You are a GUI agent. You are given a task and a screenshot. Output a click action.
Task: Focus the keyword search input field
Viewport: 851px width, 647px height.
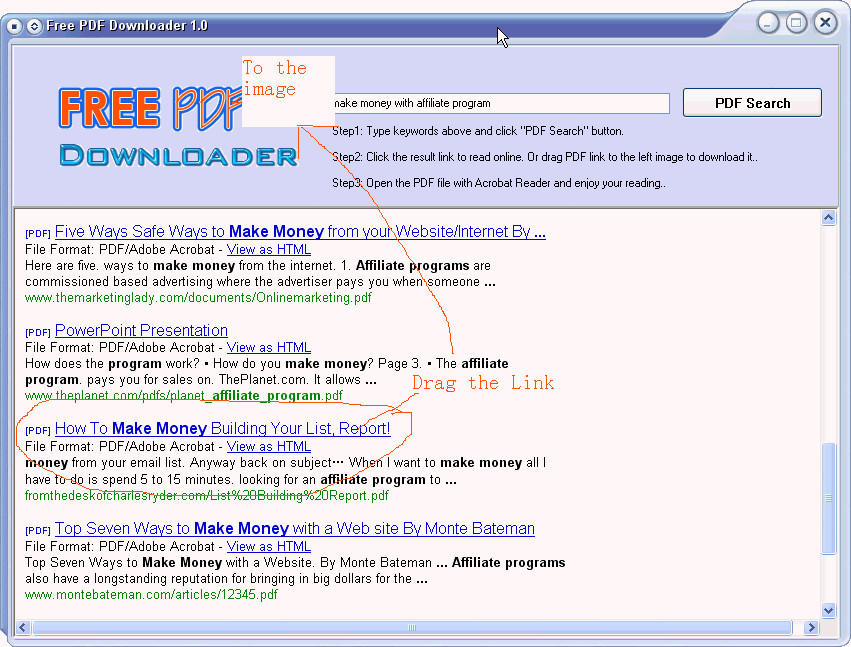[x=500, y=103]
